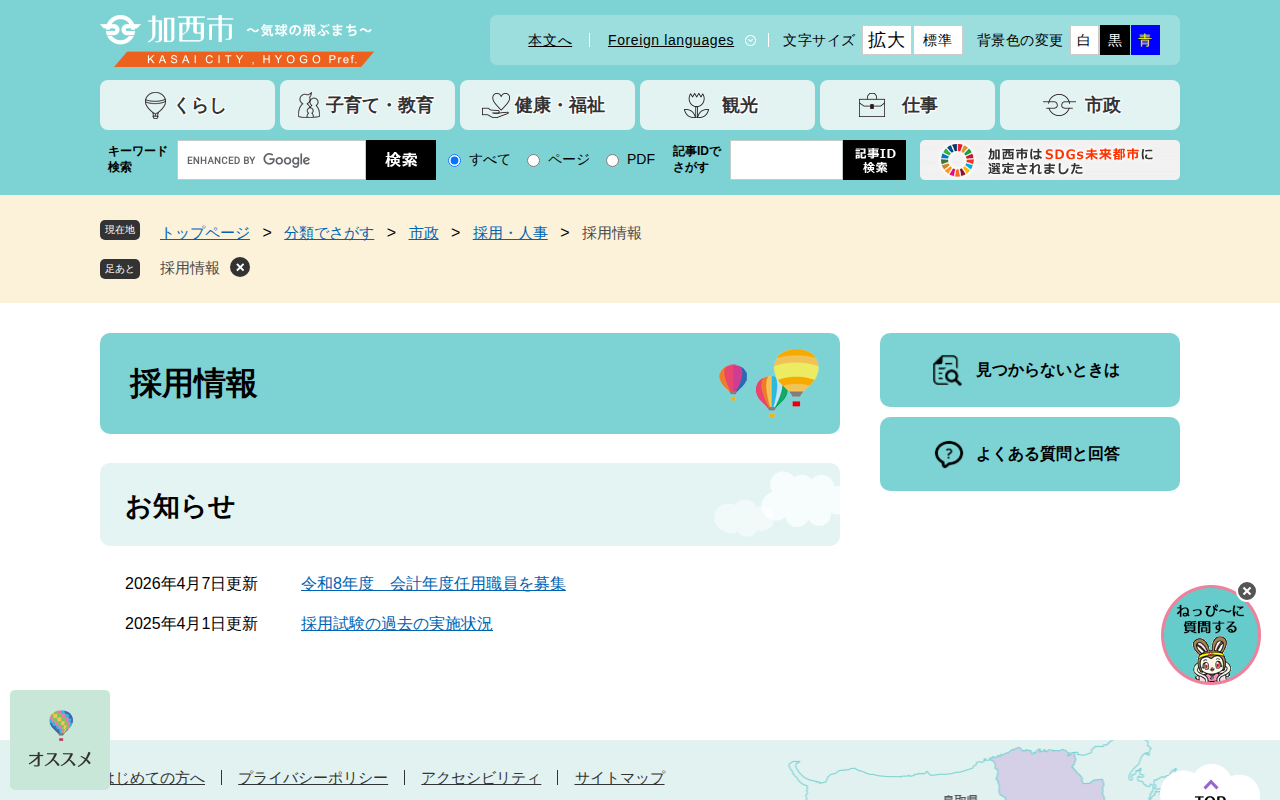Select the PDF search radio button
This screenshot has width=1280, height=800.
(613, 160)
